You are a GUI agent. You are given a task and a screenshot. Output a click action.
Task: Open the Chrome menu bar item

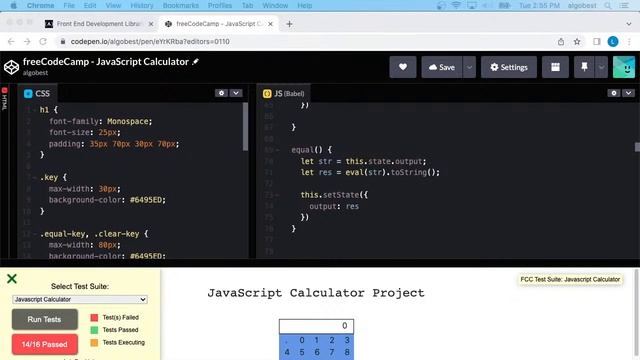click(x=40, y=5)
